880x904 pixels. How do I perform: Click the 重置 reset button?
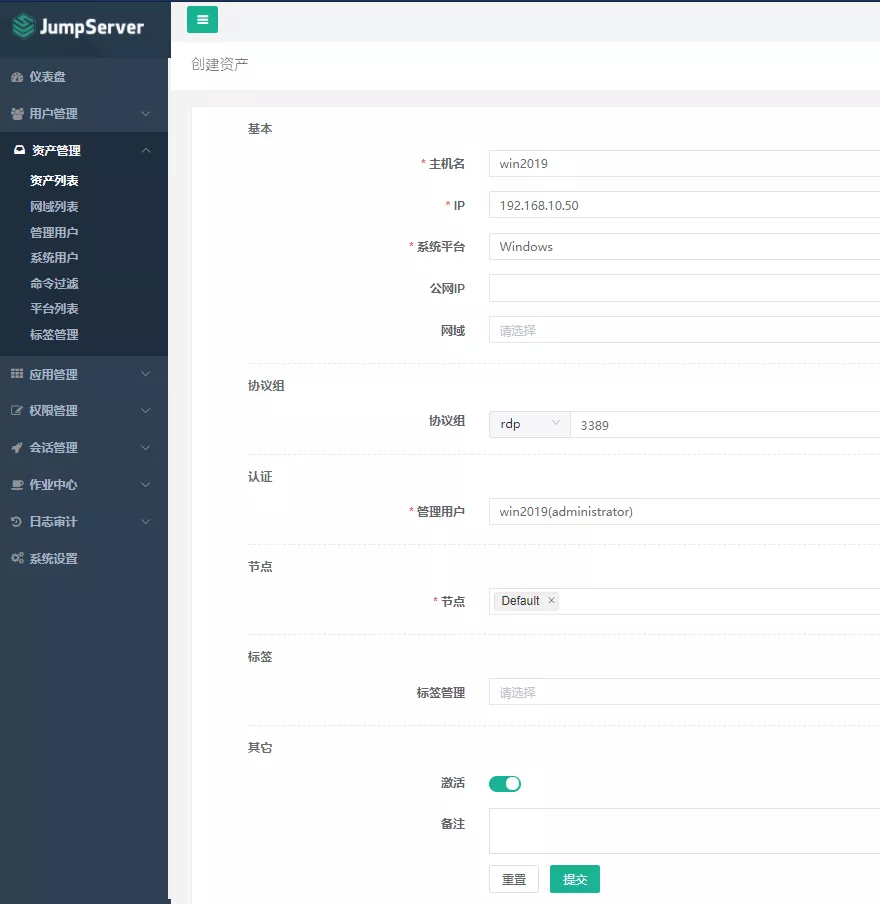tap(514, 879)
